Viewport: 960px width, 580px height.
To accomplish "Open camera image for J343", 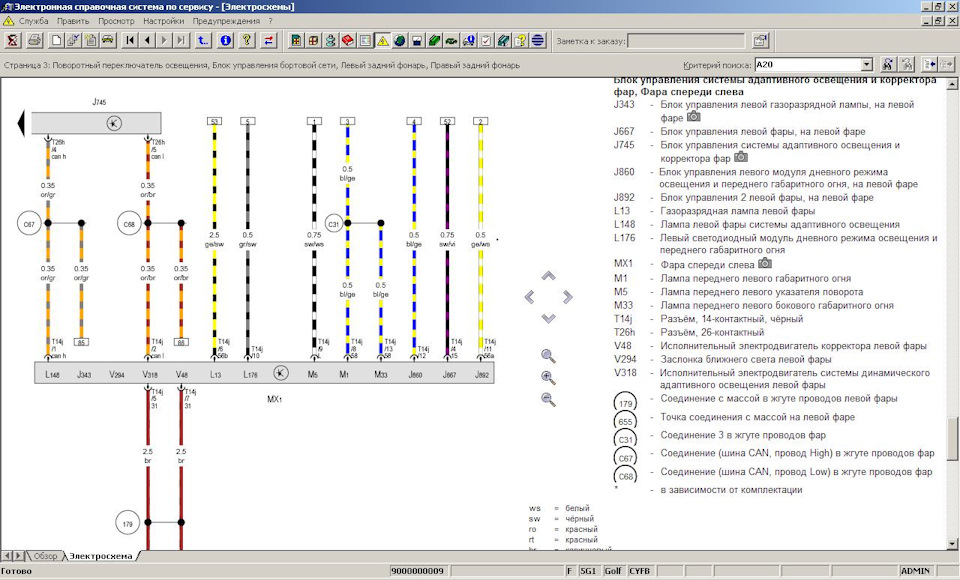I will [x=693, y=116].
